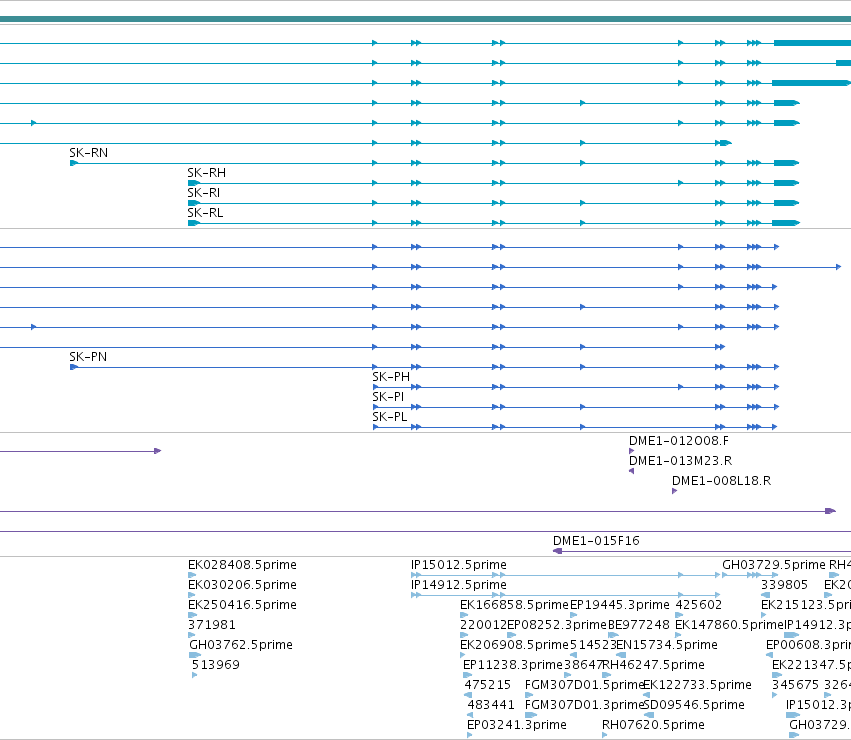Click the 371981 feature label
This screenshot has width=851, height=740.
pos(212,625)
